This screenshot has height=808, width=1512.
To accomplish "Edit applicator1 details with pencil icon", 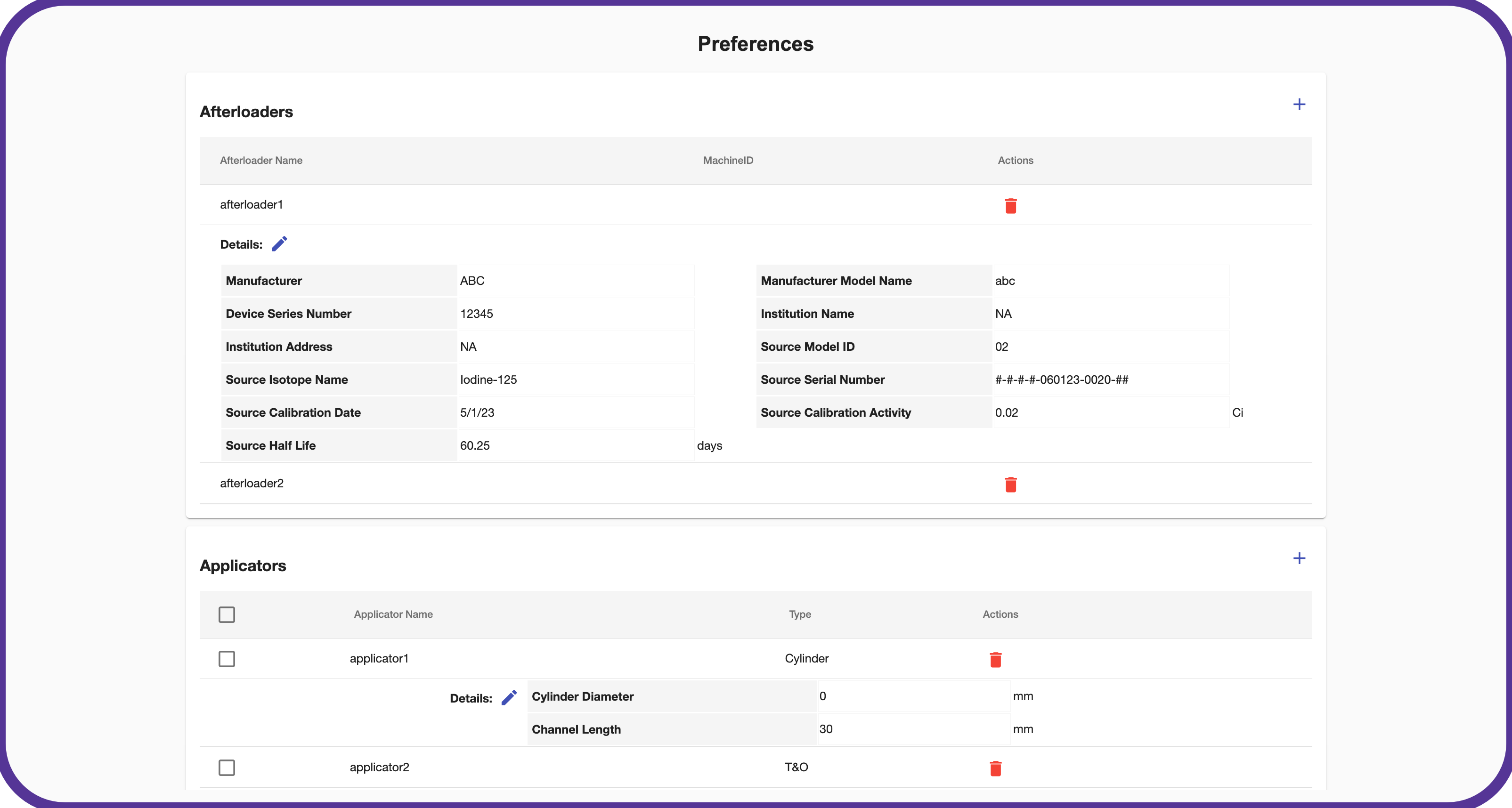I will point(509,697).
